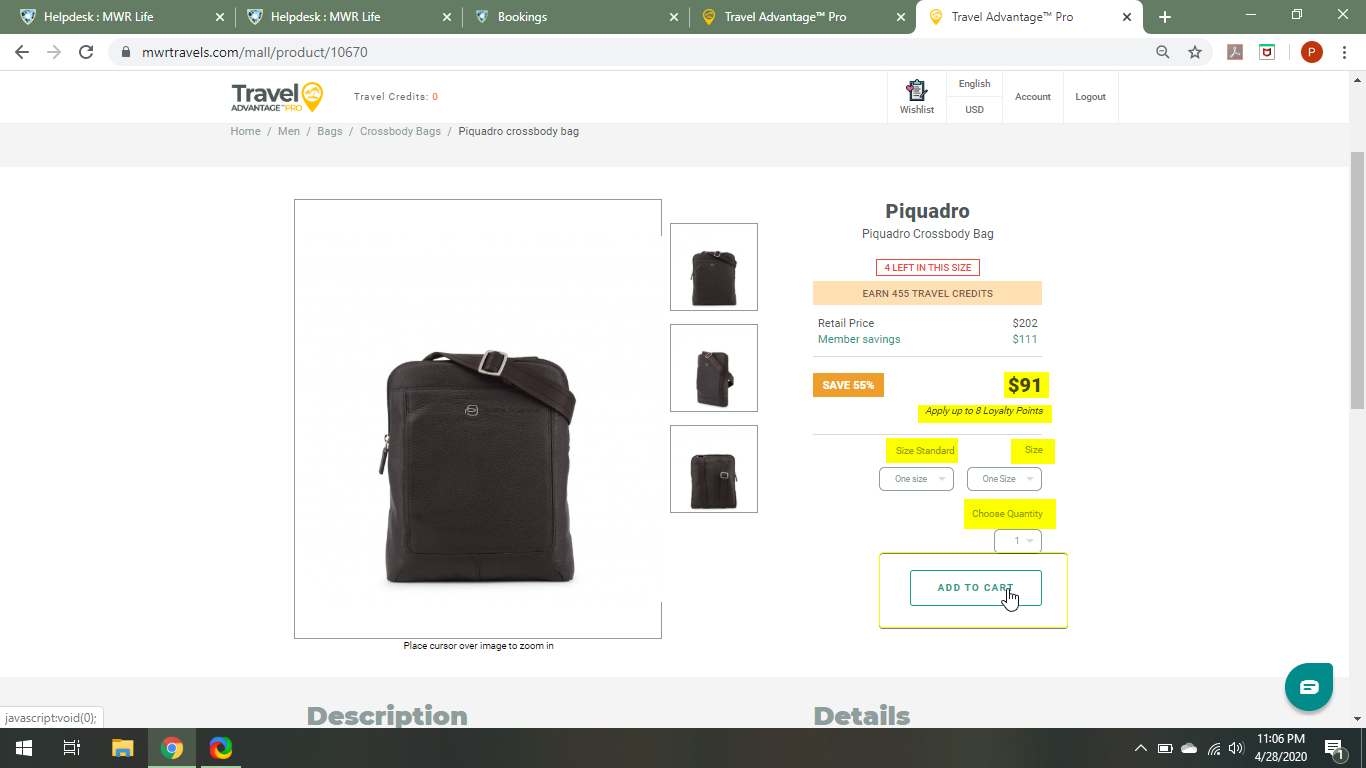Go to Home breadcrumb
The image size is (1366, 768).
(245, 131)
